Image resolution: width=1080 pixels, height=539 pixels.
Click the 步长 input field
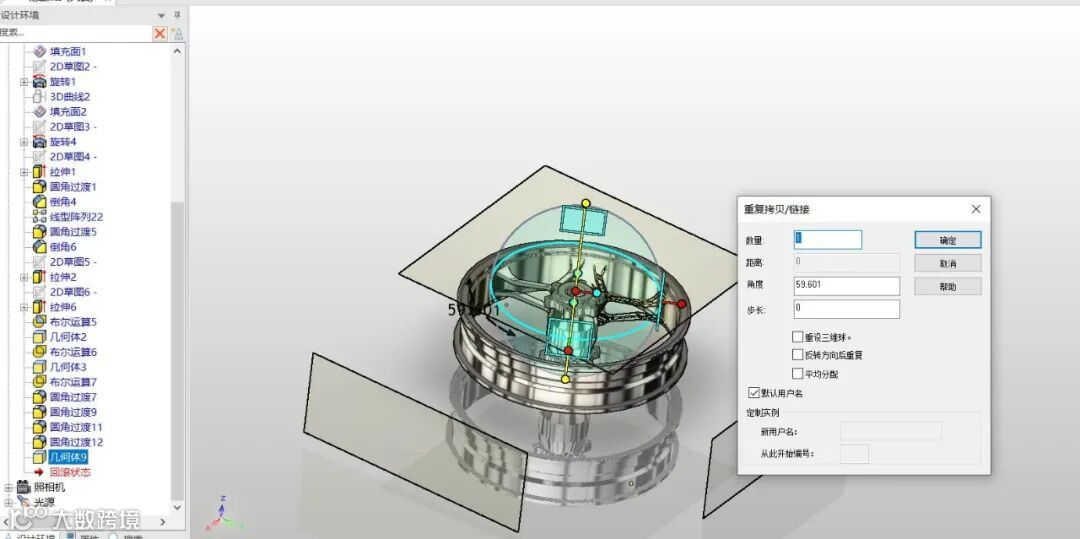click(x=847, y=309)
